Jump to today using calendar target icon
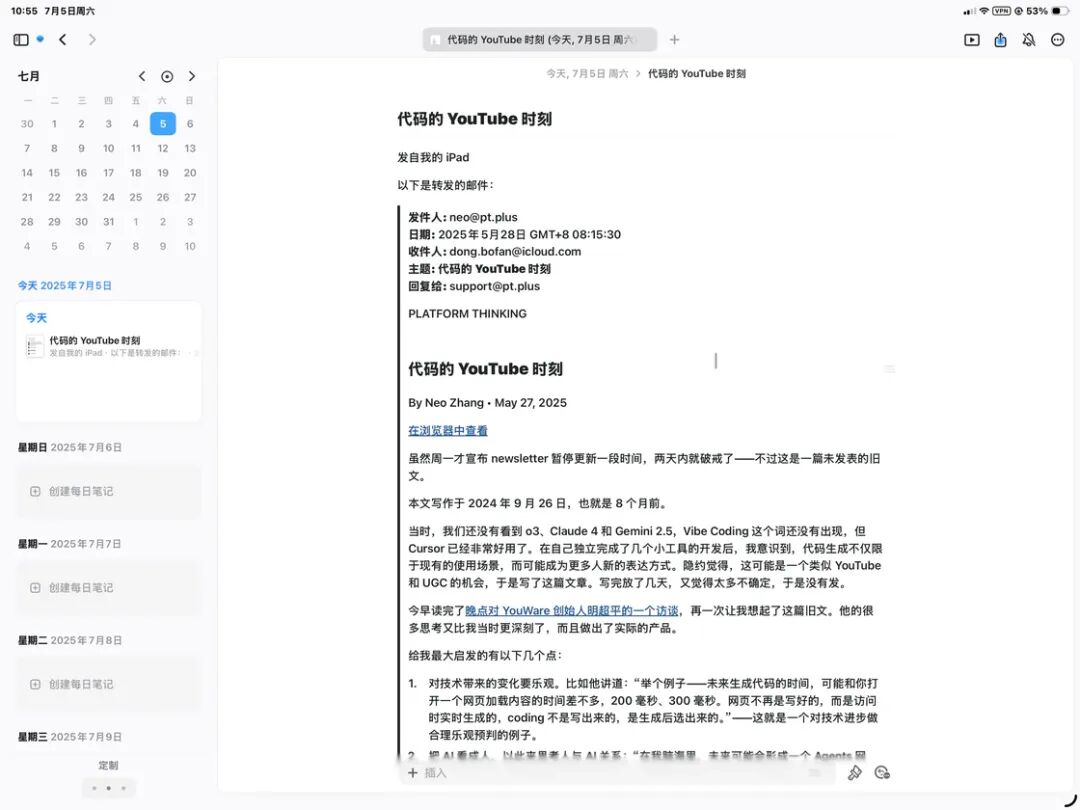Screen dimensions: 1080x810 [x=167, y=76]
